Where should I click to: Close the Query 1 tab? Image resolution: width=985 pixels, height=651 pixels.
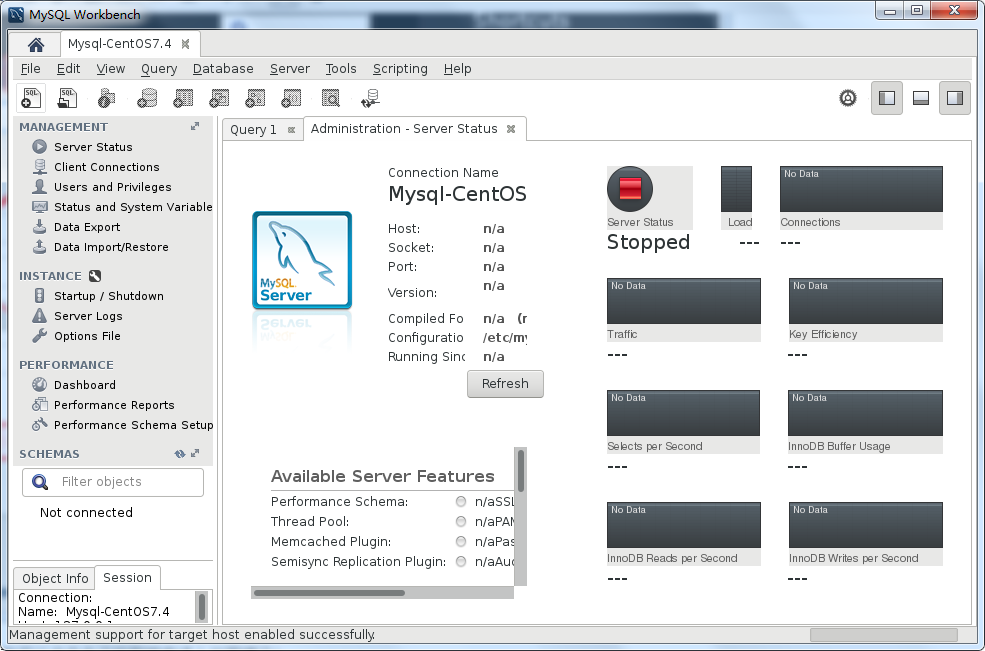[291, 130]
